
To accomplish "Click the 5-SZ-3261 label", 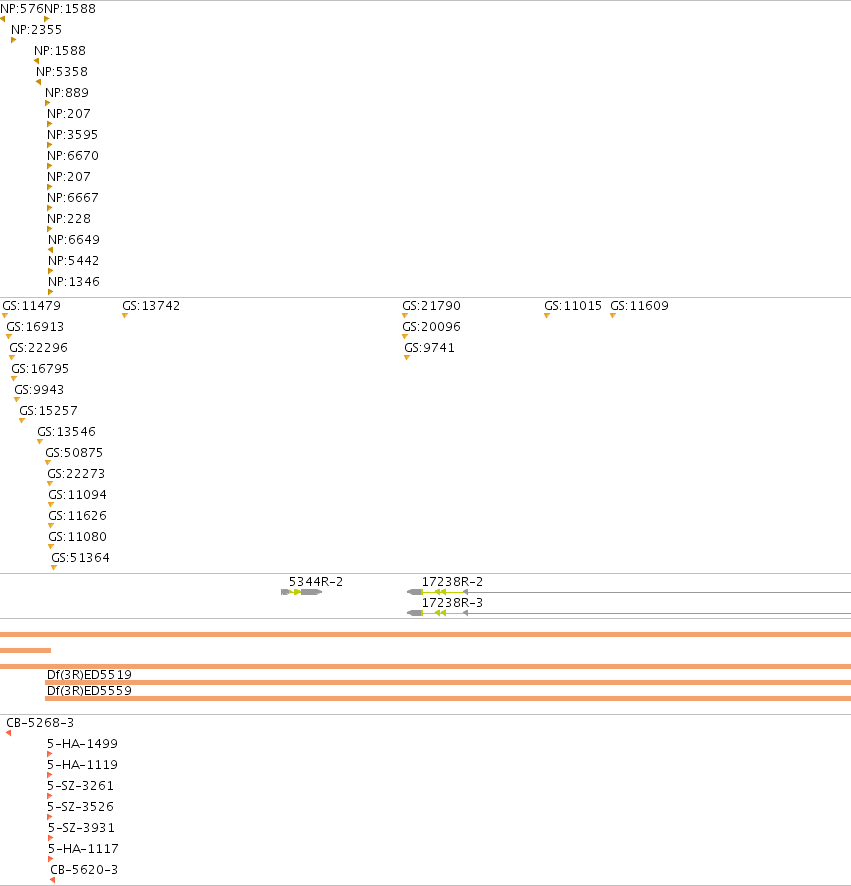I will click(80, 785).
